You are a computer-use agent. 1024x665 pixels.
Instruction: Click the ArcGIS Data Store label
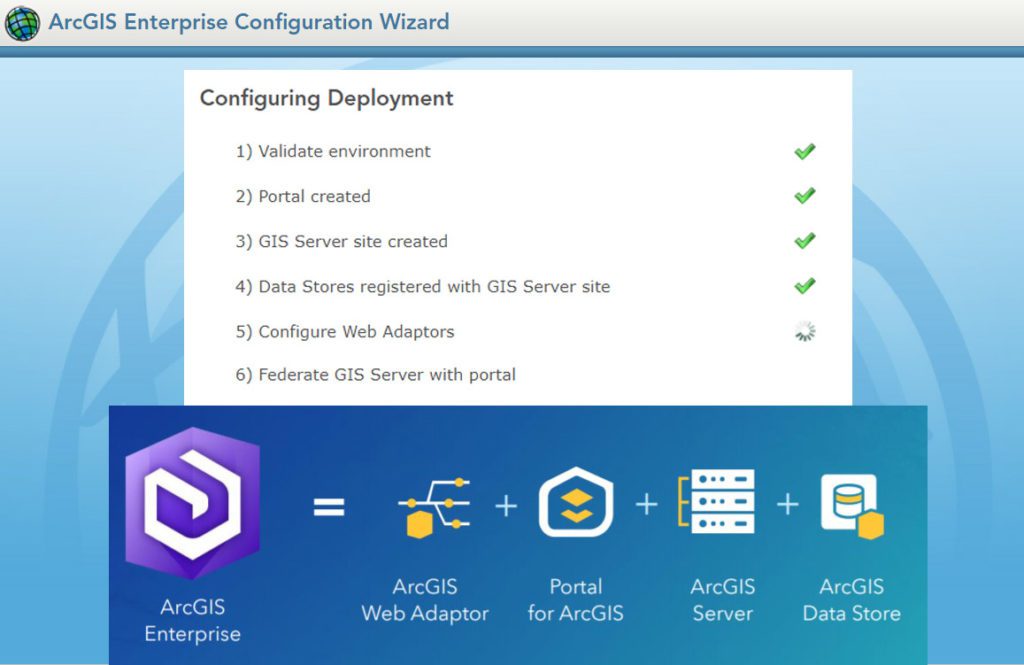coord(852,600)
